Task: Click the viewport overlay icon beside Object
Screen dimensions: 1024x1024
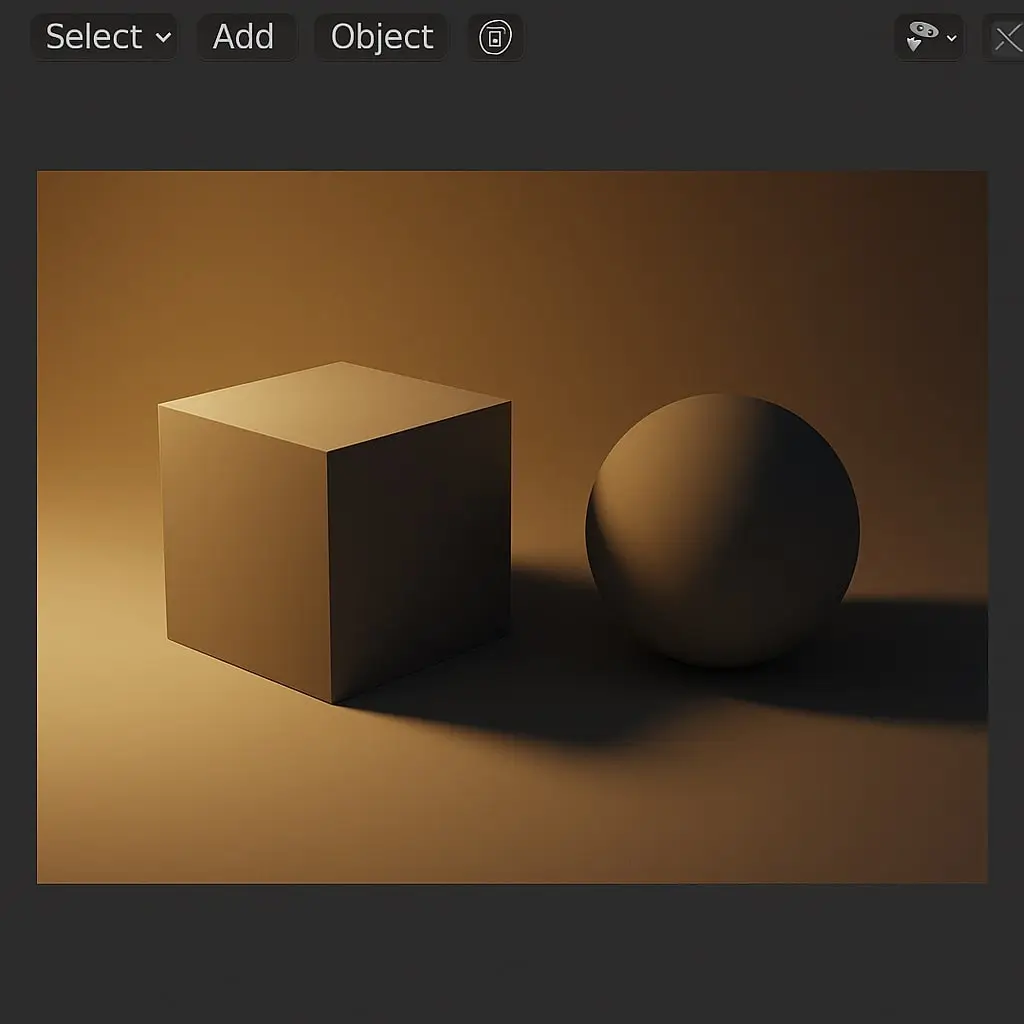Action: click(x=496, y=37)
